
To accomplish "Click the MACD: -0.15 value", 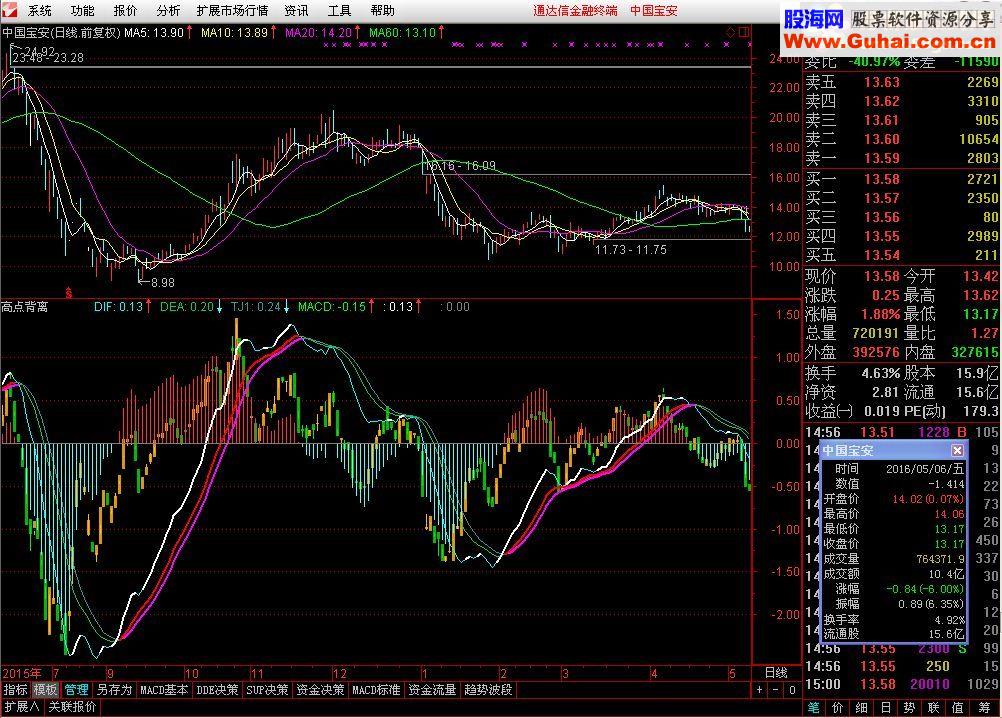I will point(332,307).
